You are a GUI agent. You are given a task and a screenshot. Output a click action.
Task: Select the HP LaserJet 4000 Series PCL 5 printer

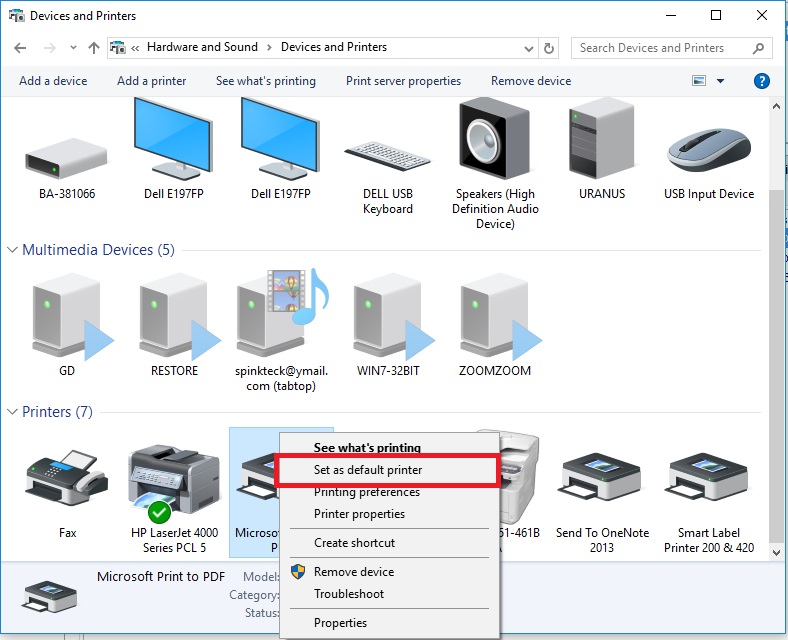click(173, 483)
